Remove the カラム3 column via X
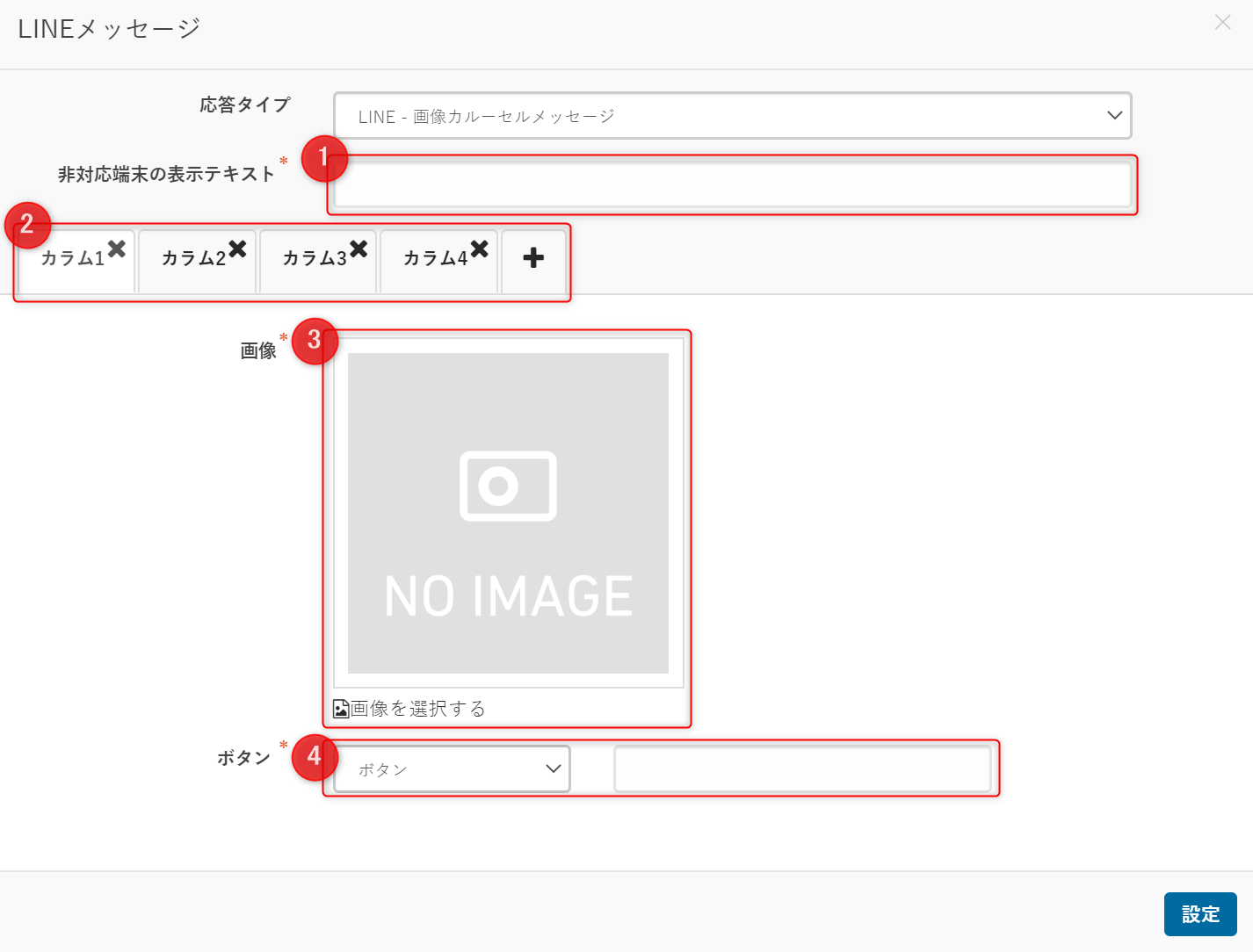This screenshot has width=1253, height=952. coord(359,249)
